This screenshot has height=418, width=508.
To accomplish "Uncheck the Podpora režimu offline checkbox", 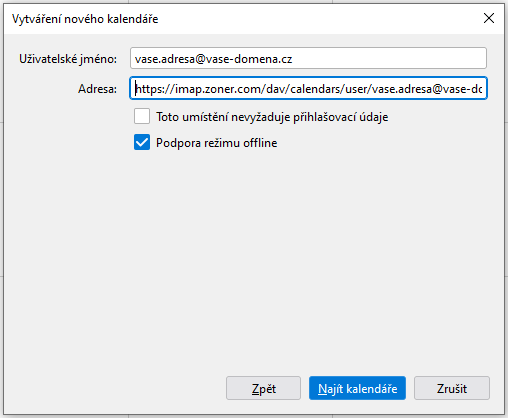I will [x=142, y=142].
